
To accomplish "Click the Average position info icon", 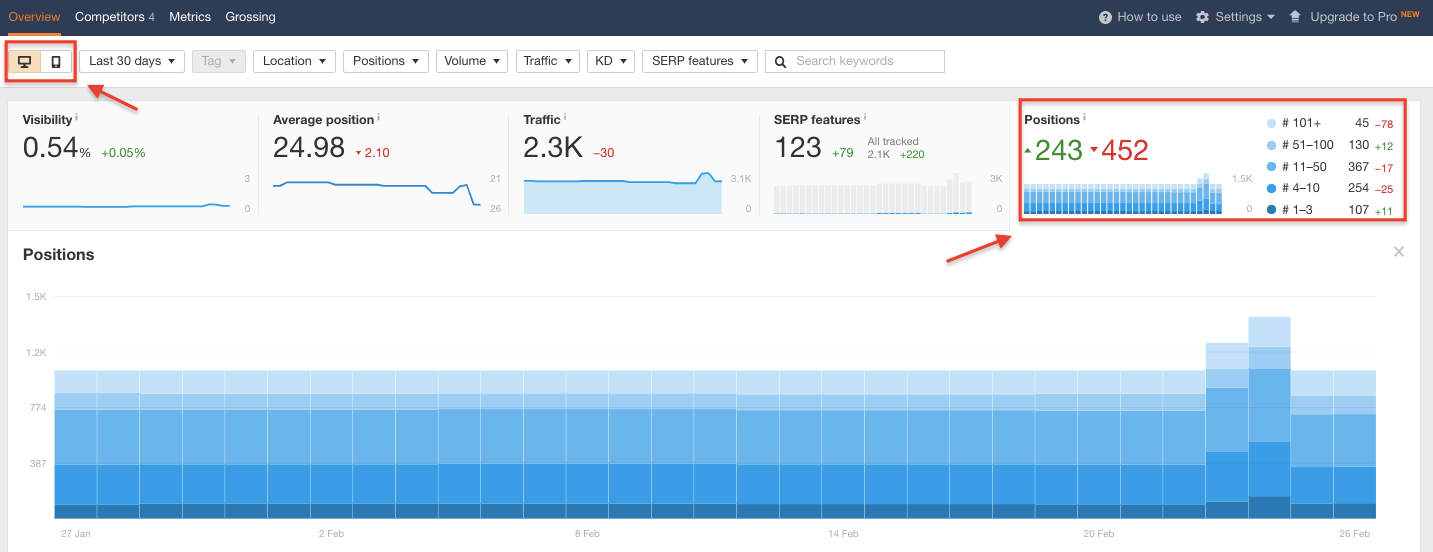I will 379,117.
